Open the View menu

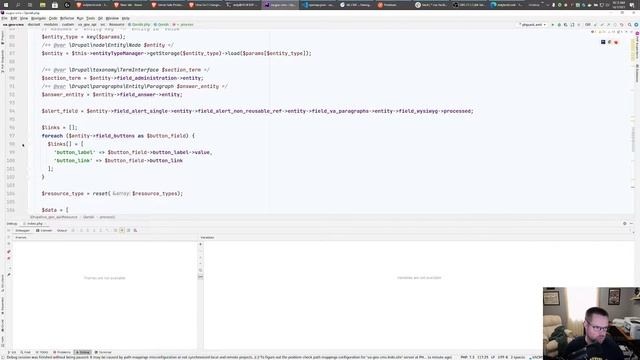pos(24,18)
